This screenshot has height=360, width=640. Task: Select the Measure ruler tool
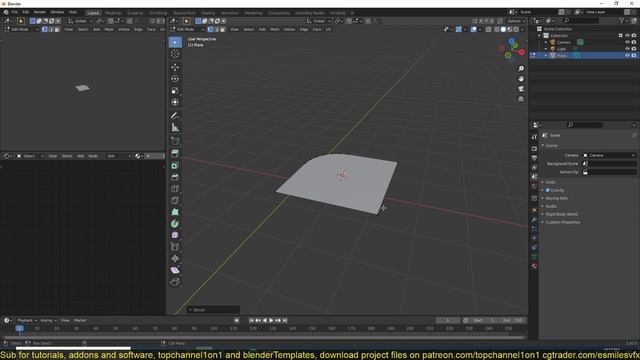(x=175, y=128)
